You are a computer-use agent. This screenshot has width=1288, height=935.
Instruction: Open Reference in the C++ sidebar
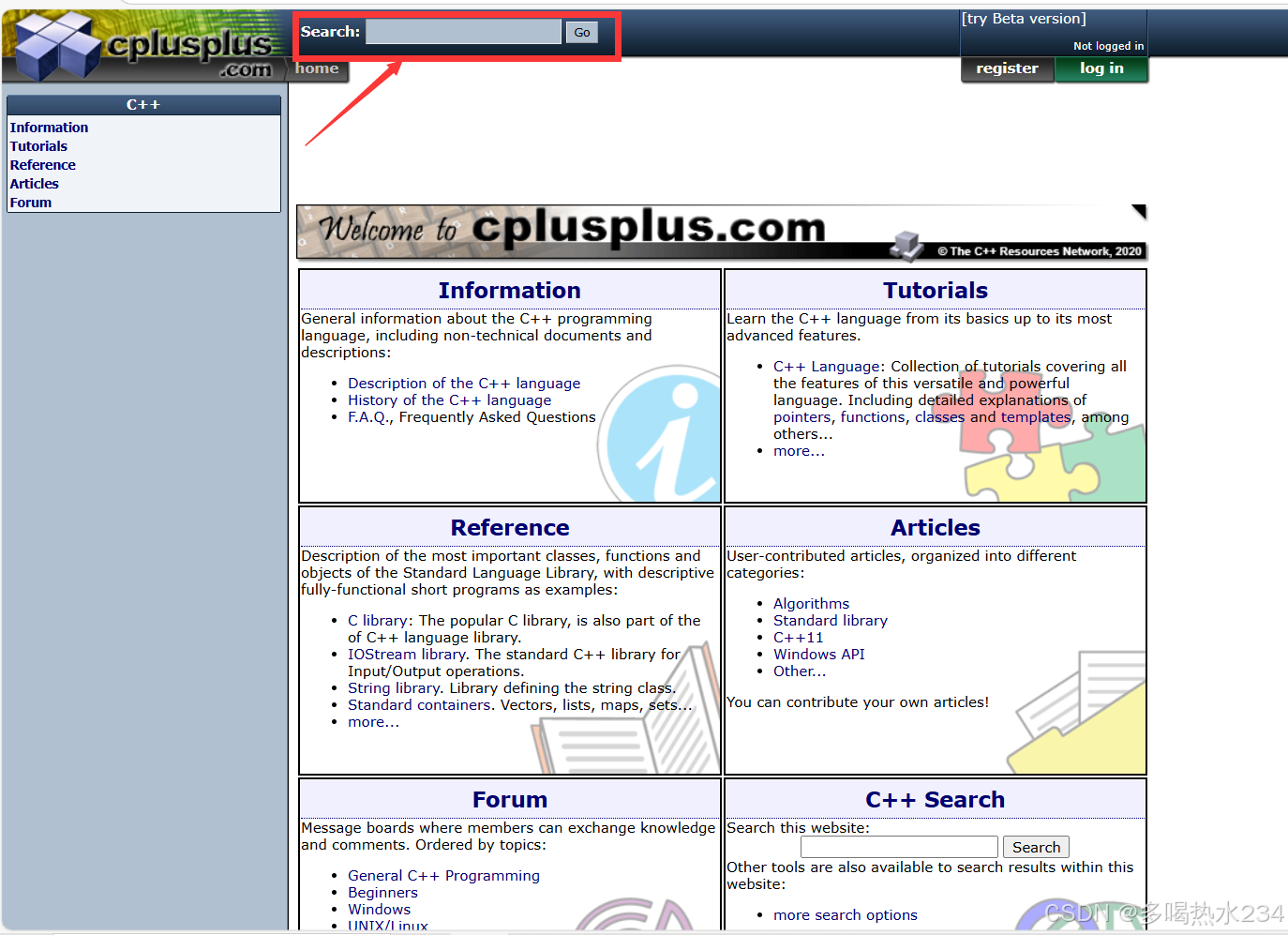point(43,165)
